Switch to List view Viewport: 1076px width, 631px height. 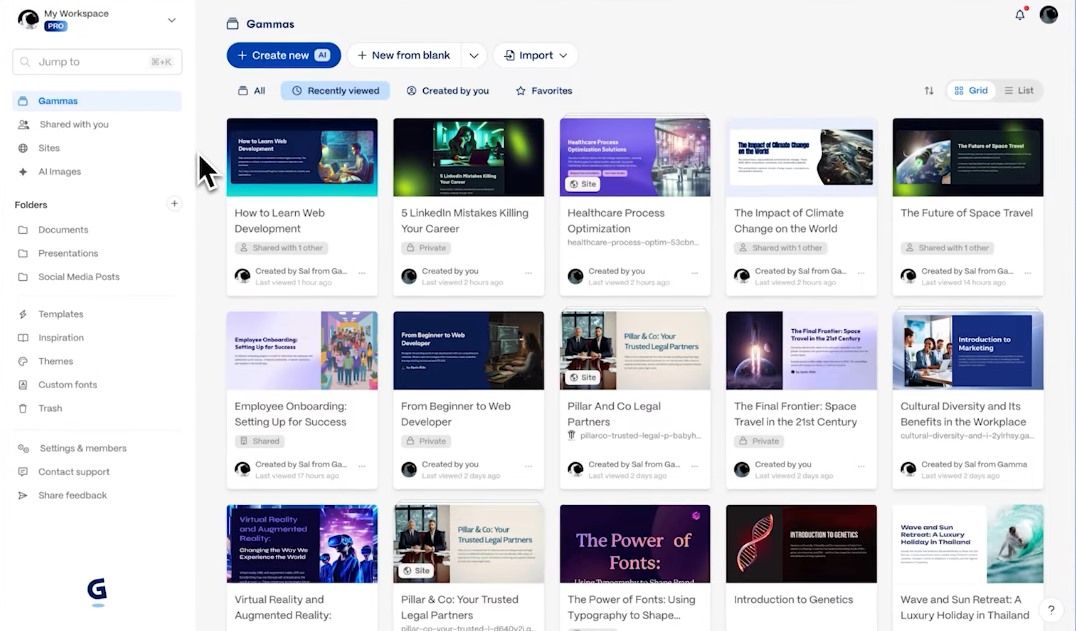(x=1019, y=91)
